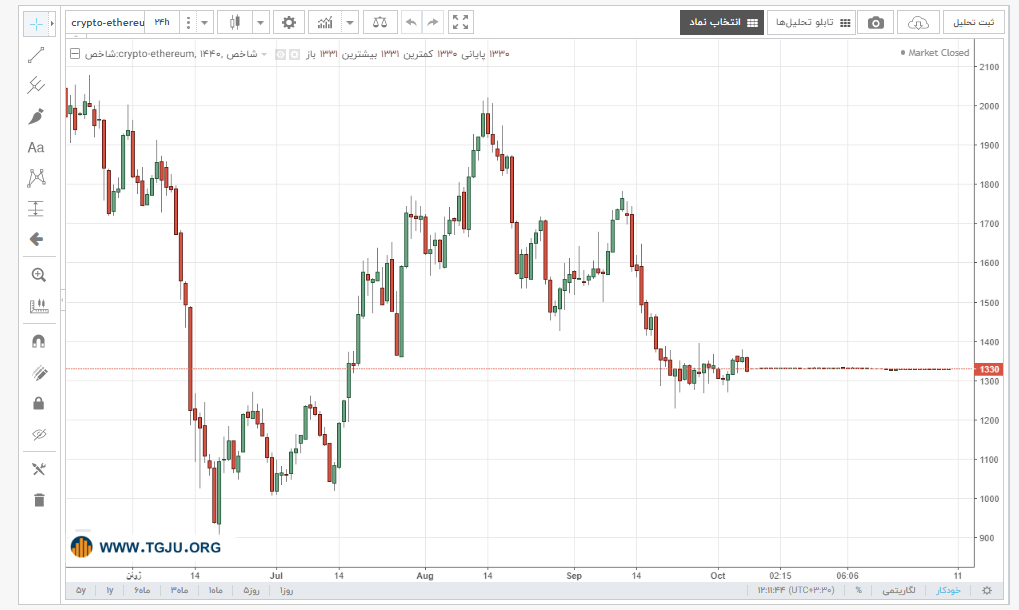Pick the brush drawing tool
Screen dimensions: 1019x610
click(x=36, y=116)
